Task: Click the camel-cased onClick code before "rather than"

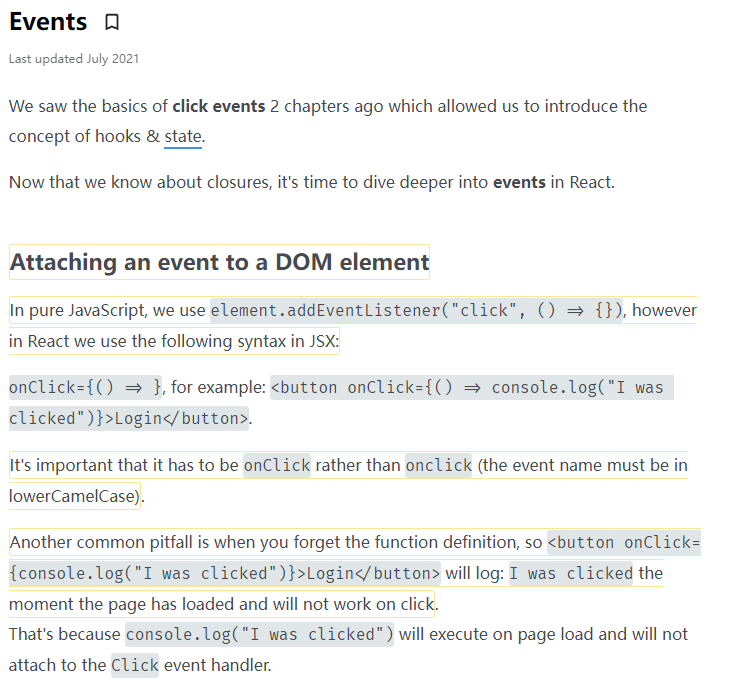Action: (x=277, y=465)
